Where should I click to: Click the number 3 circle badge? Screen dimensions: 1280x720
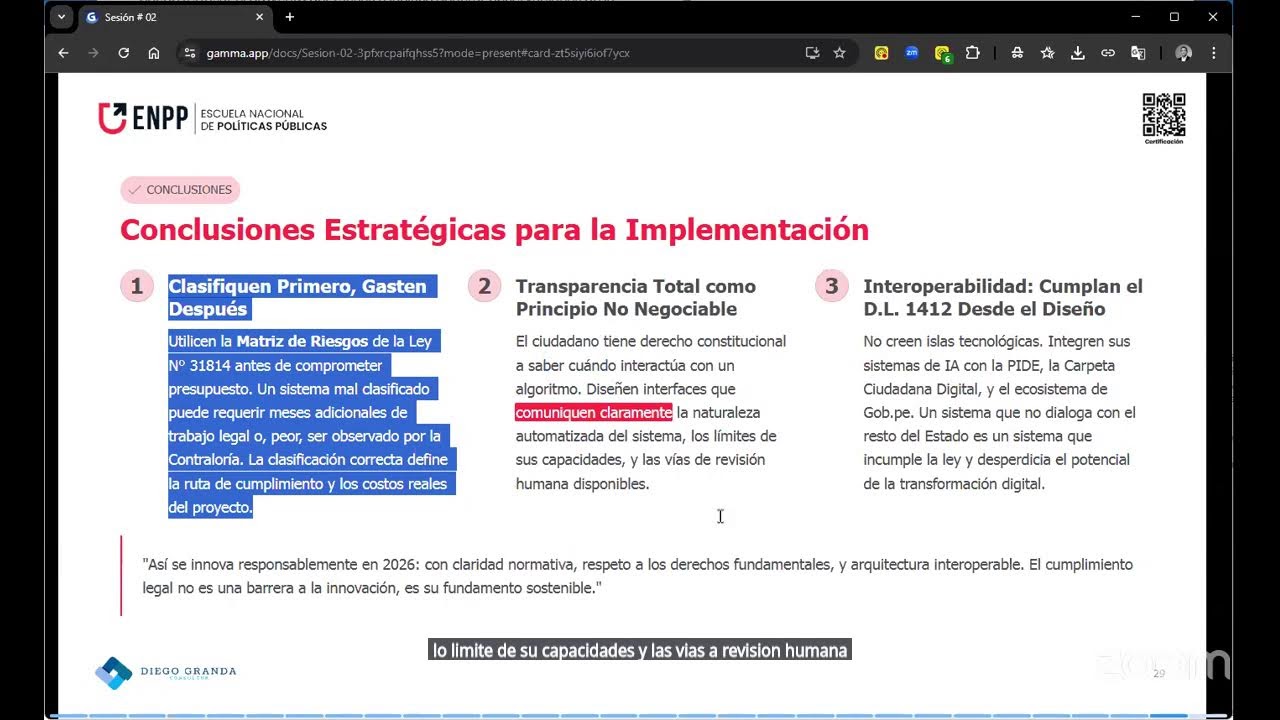831,287
